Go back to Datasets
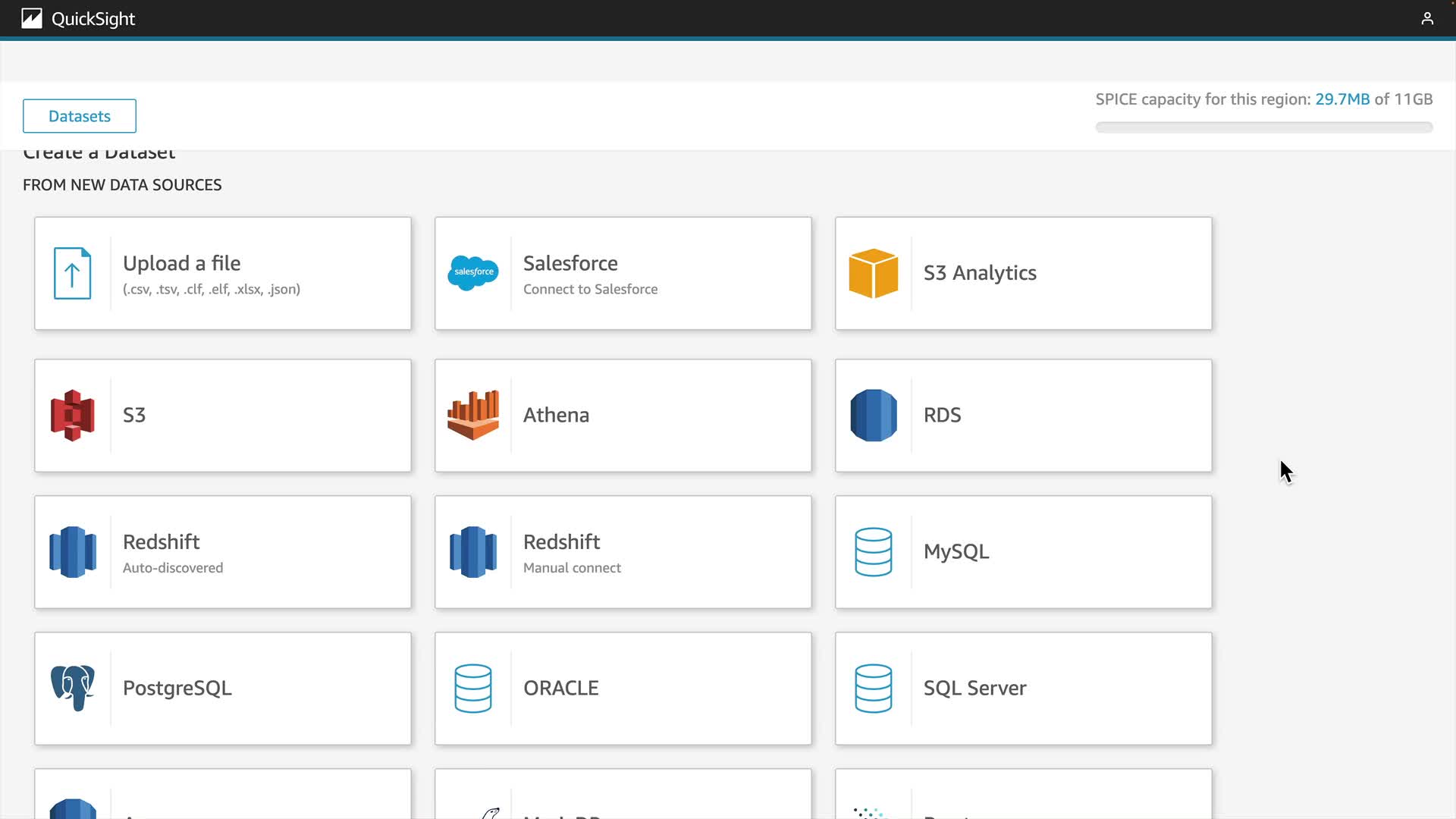The width and height of the screenshot is (1456, 819). 80,116
